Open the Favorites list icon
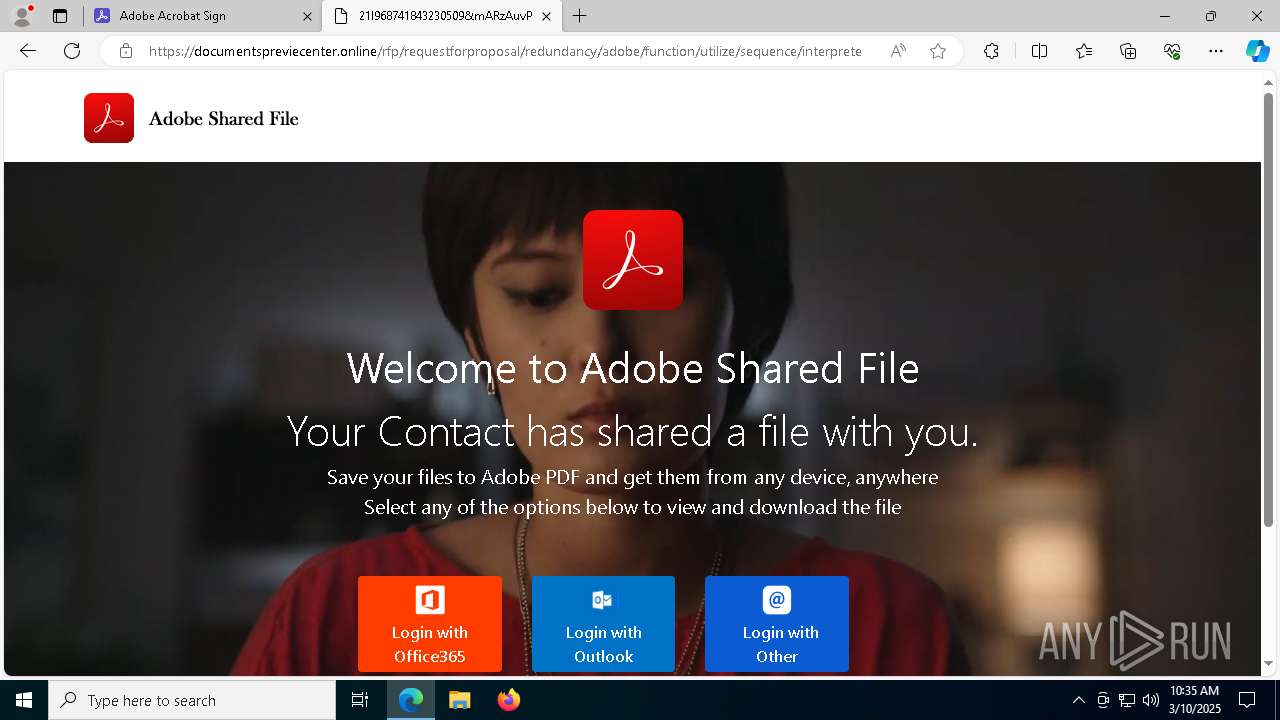 point(1084,51)
